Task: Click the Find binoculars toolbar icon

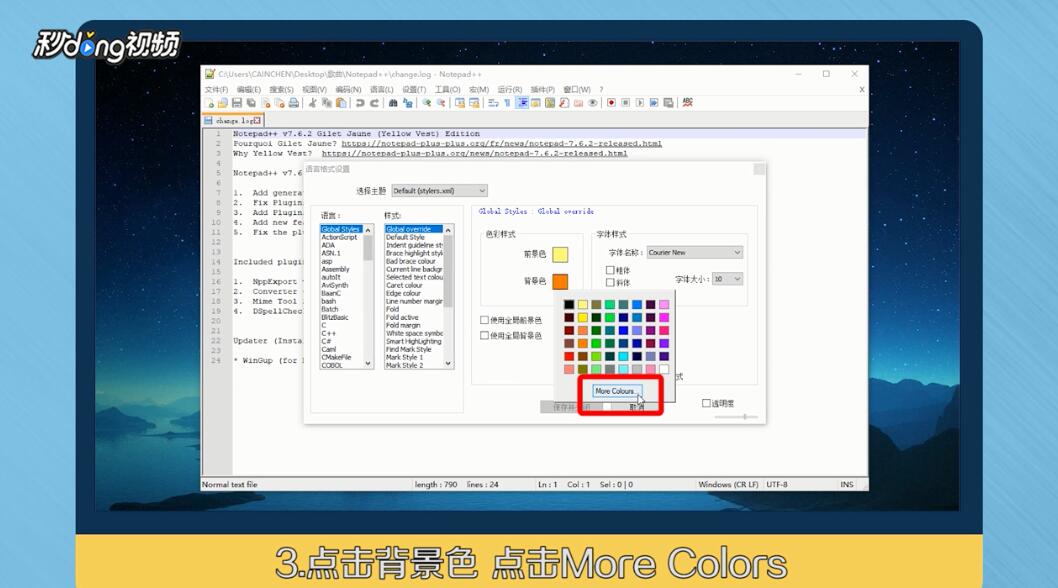Action: (393, 103)
